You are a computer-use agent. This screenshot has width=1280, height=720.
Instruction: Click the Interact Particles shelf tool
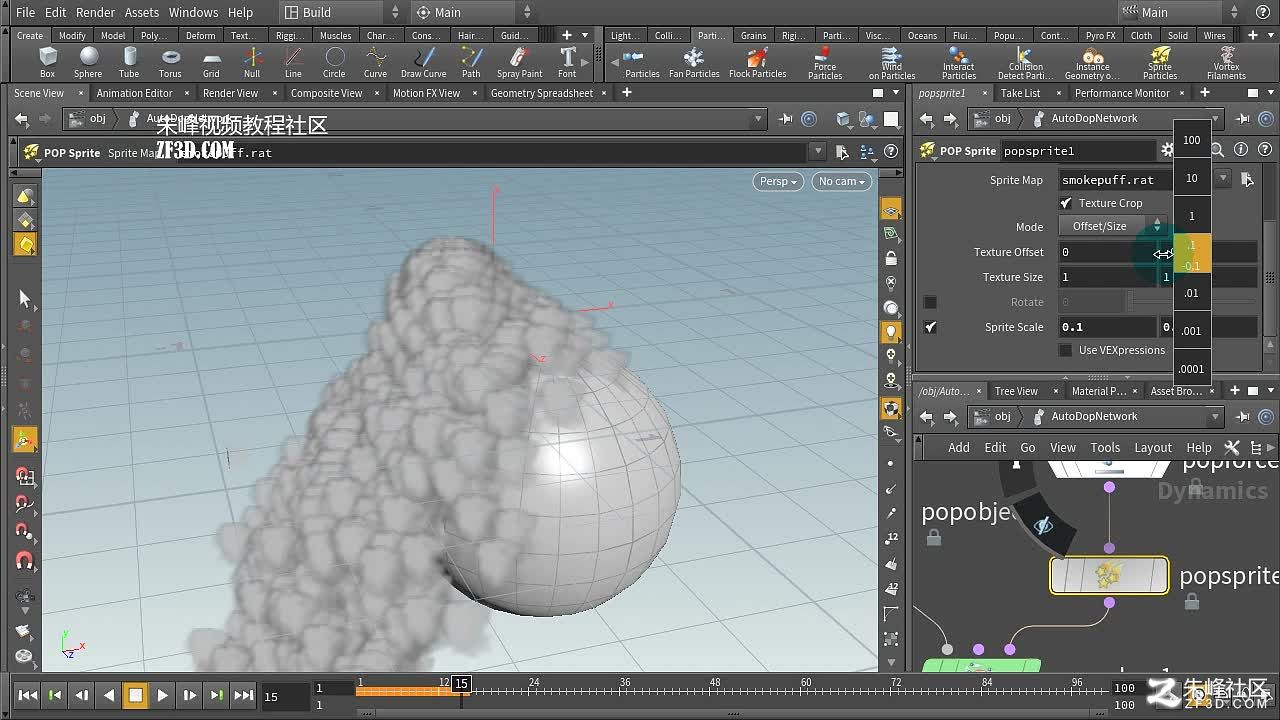tap(958, 63)
